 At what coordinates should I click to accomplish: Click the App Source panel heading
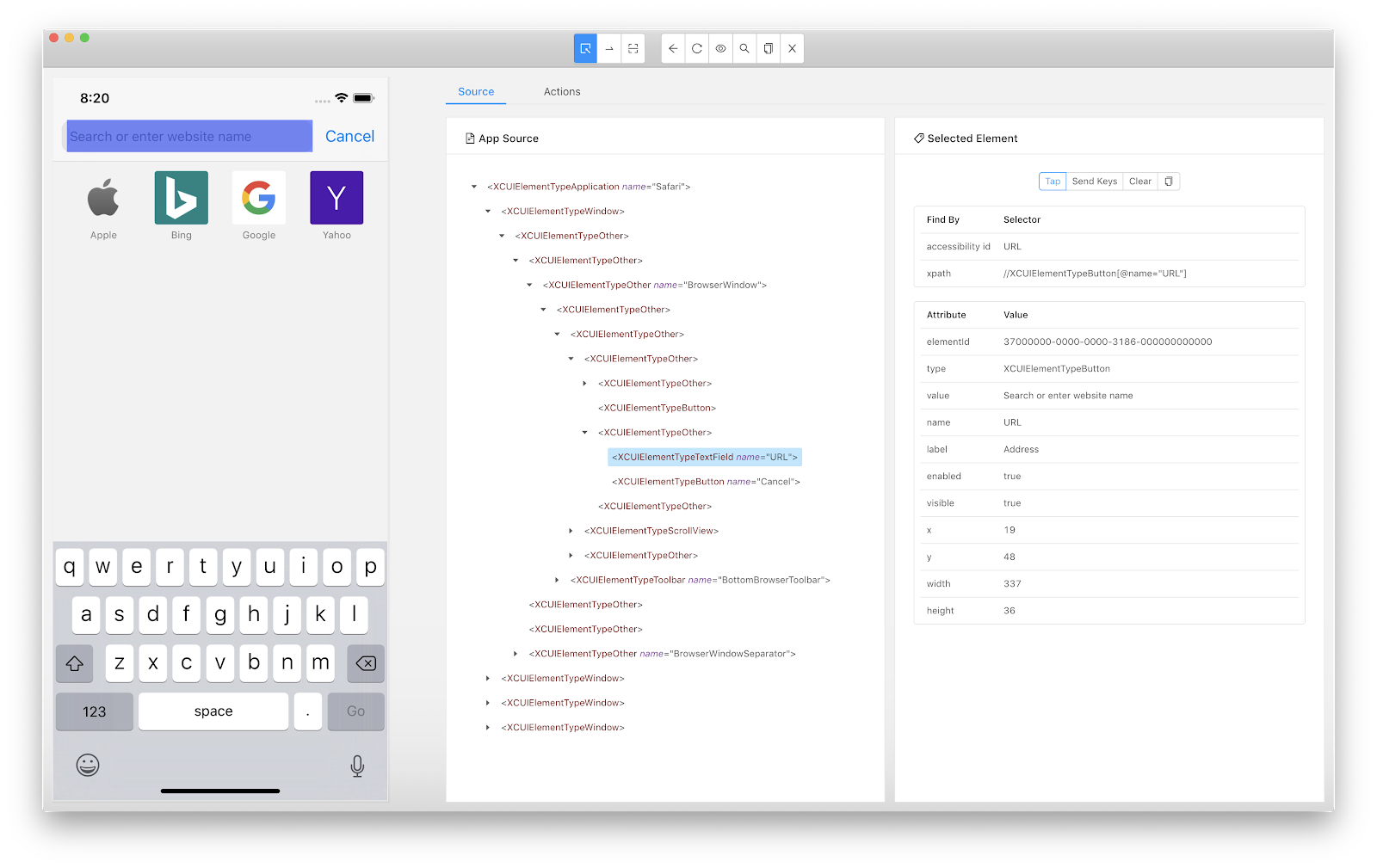click(x=502, y=139)
